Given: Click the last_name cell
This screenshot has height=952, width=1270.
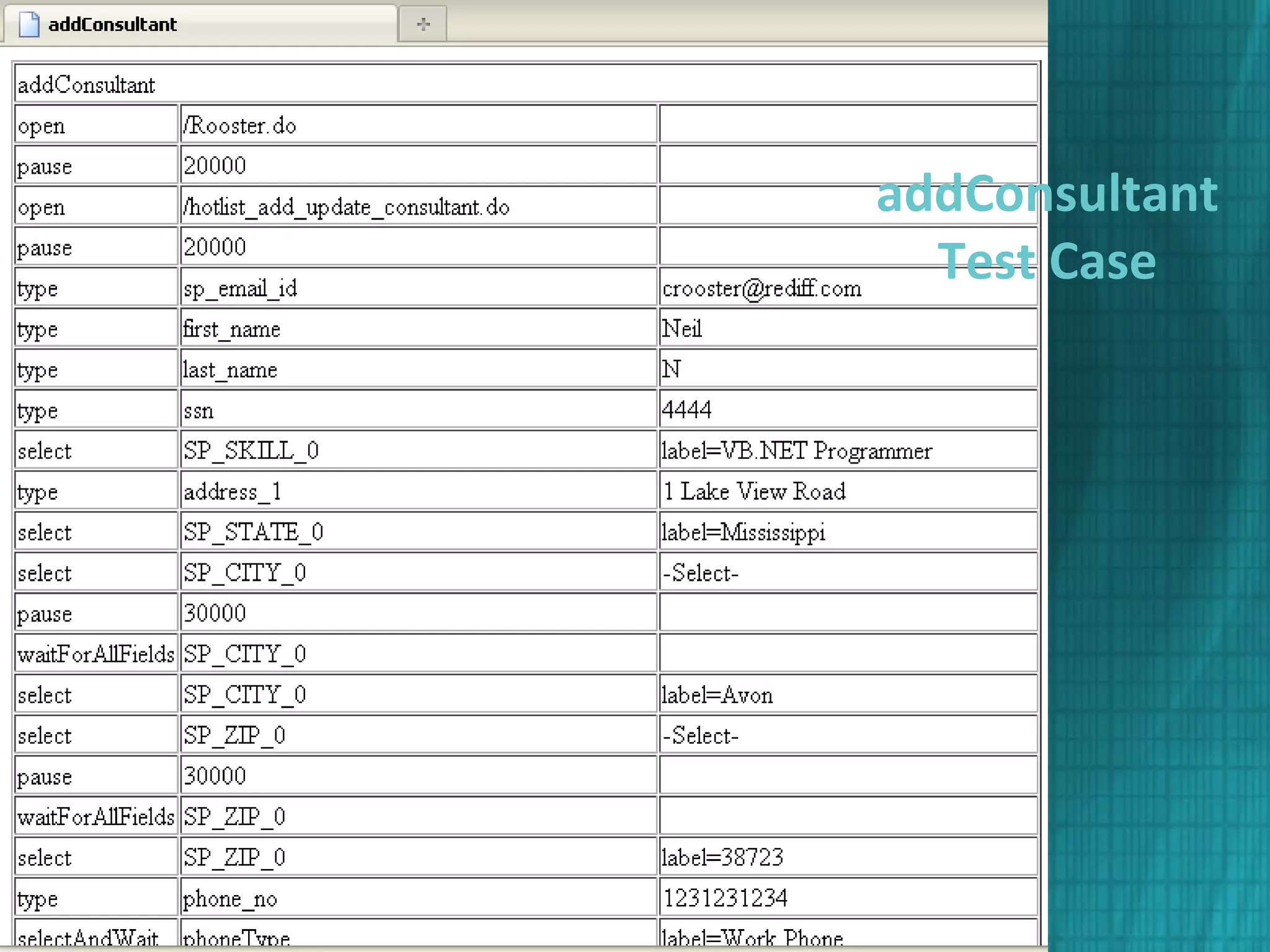Looking at the screenshot, I should [x=419, y=369].
